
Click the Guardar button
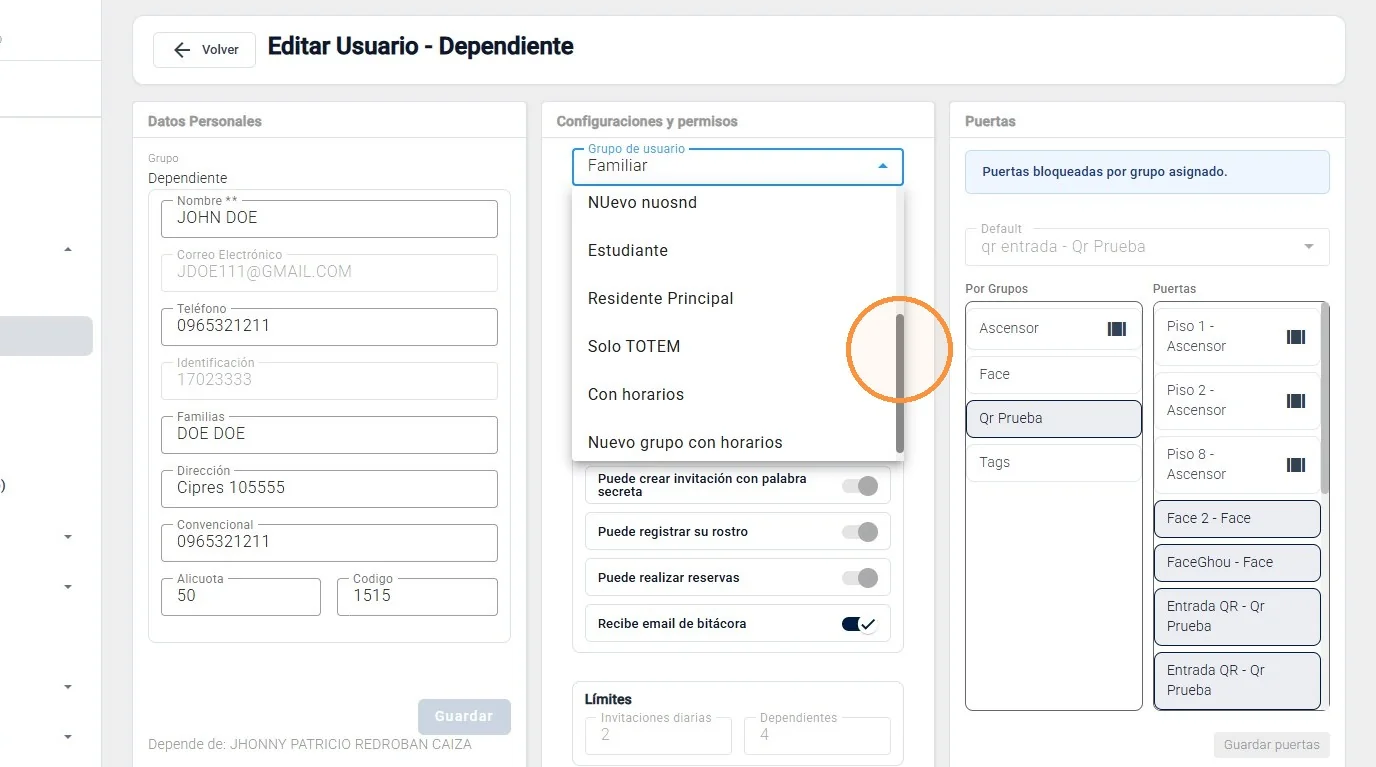point(464,717)
